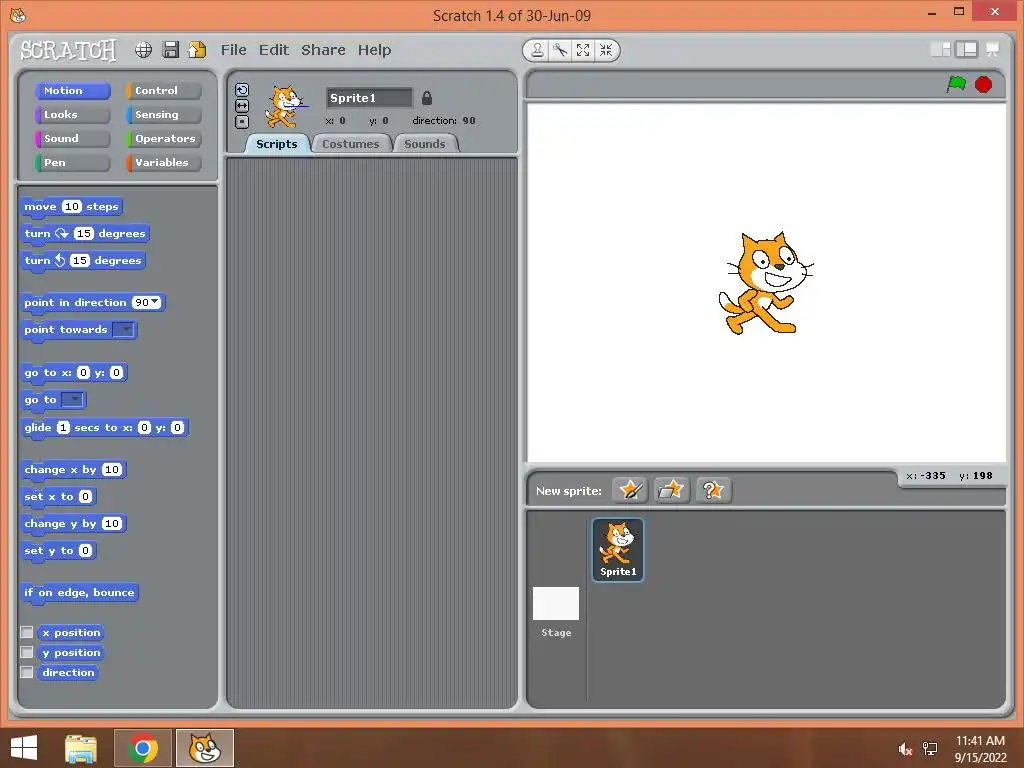This screenshot has height=768, width=1024.
Task: Get a surprise sprite
Action: click(x=712, y=490)
